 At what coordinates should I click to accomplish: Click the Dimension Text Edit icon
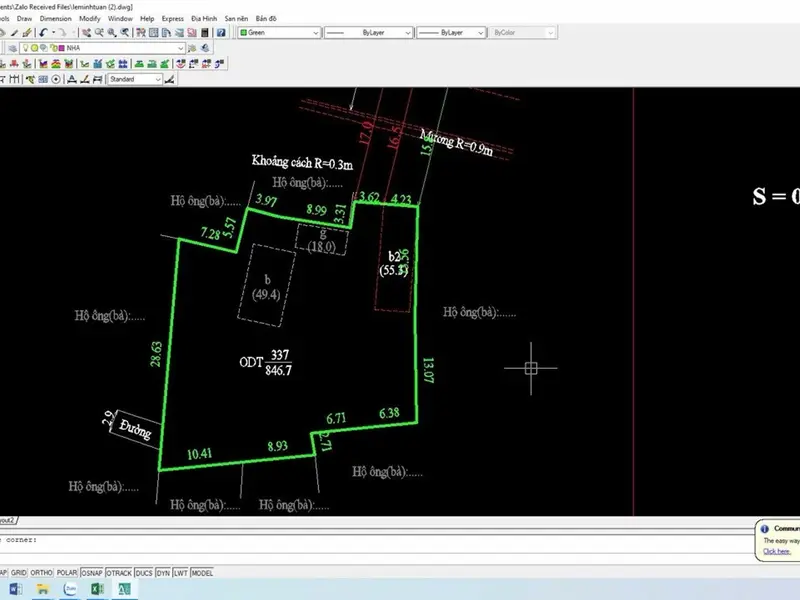[x=85, y=79]
